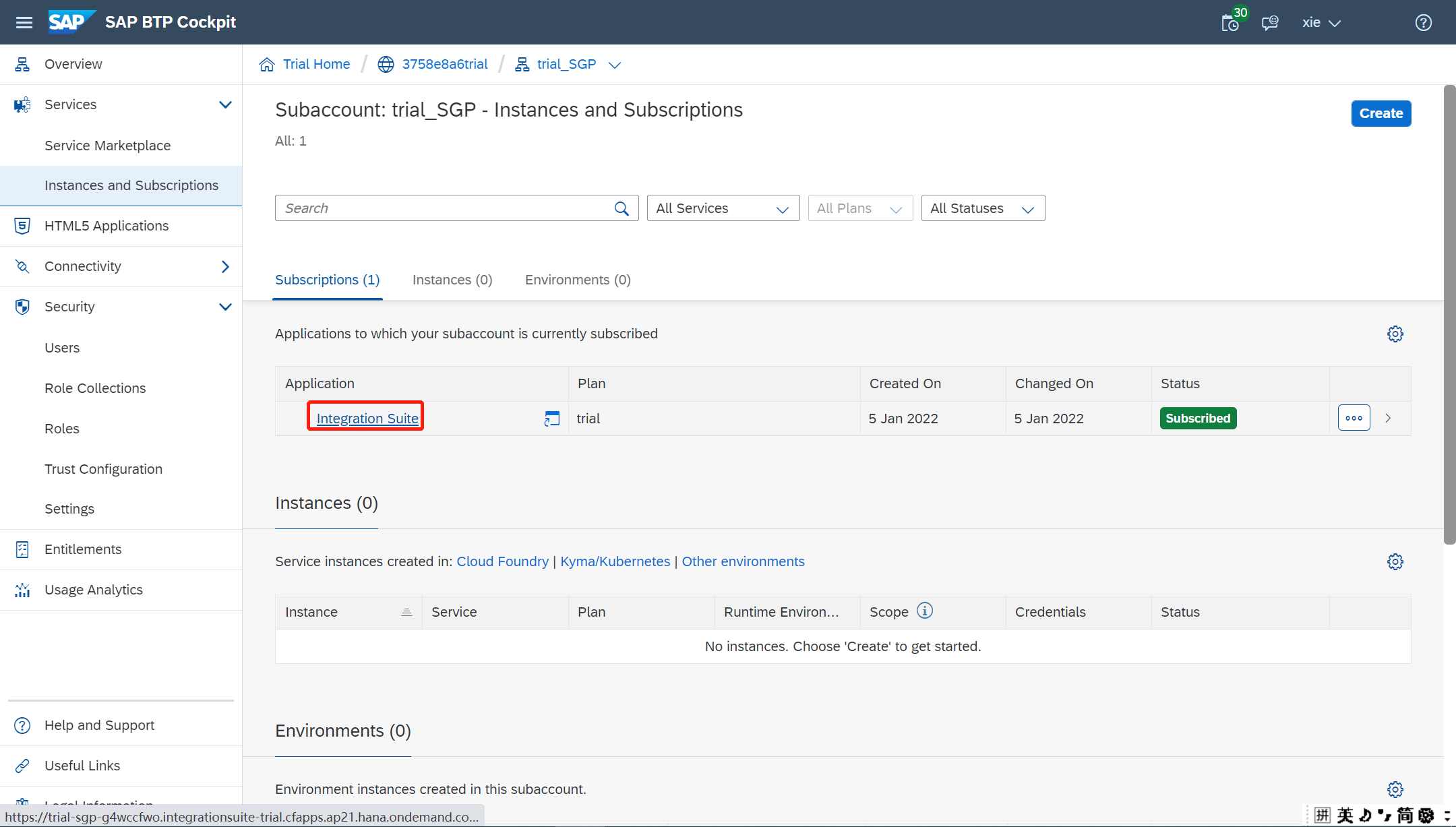Click the Go to Application icon for Integration Suite
The width and height of the screenshot is (1456, 827).
[x=552, y=419]
